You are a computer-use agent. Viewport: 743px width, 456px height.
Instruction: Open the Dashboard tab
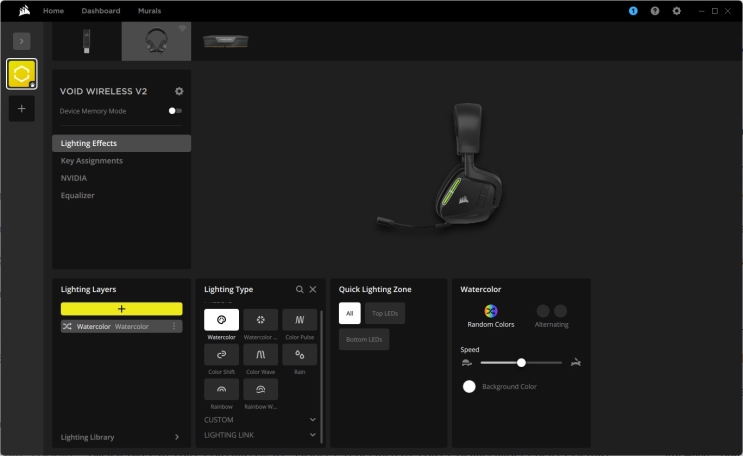(x=101, y=11)
